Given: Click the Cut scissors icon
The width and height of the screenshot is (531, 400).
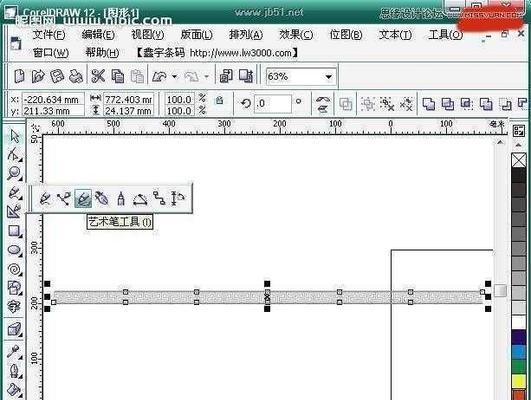Looking at the screenshot, I should [98, 76].
